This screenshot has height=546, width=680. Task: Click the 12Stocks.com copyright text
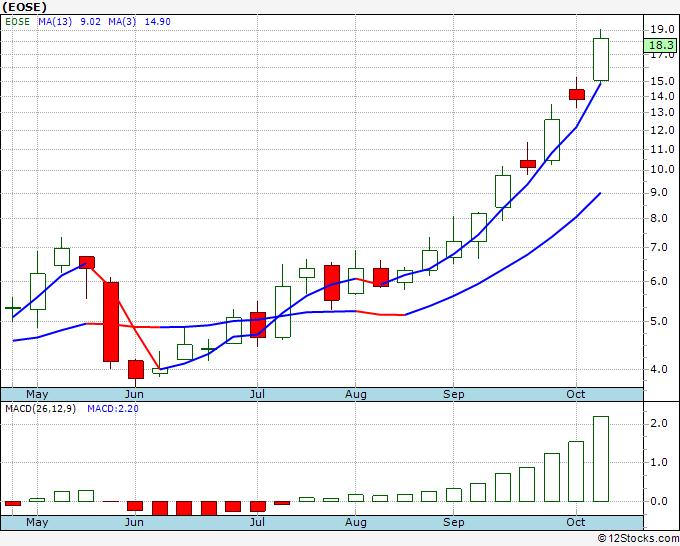pos(638,539)
